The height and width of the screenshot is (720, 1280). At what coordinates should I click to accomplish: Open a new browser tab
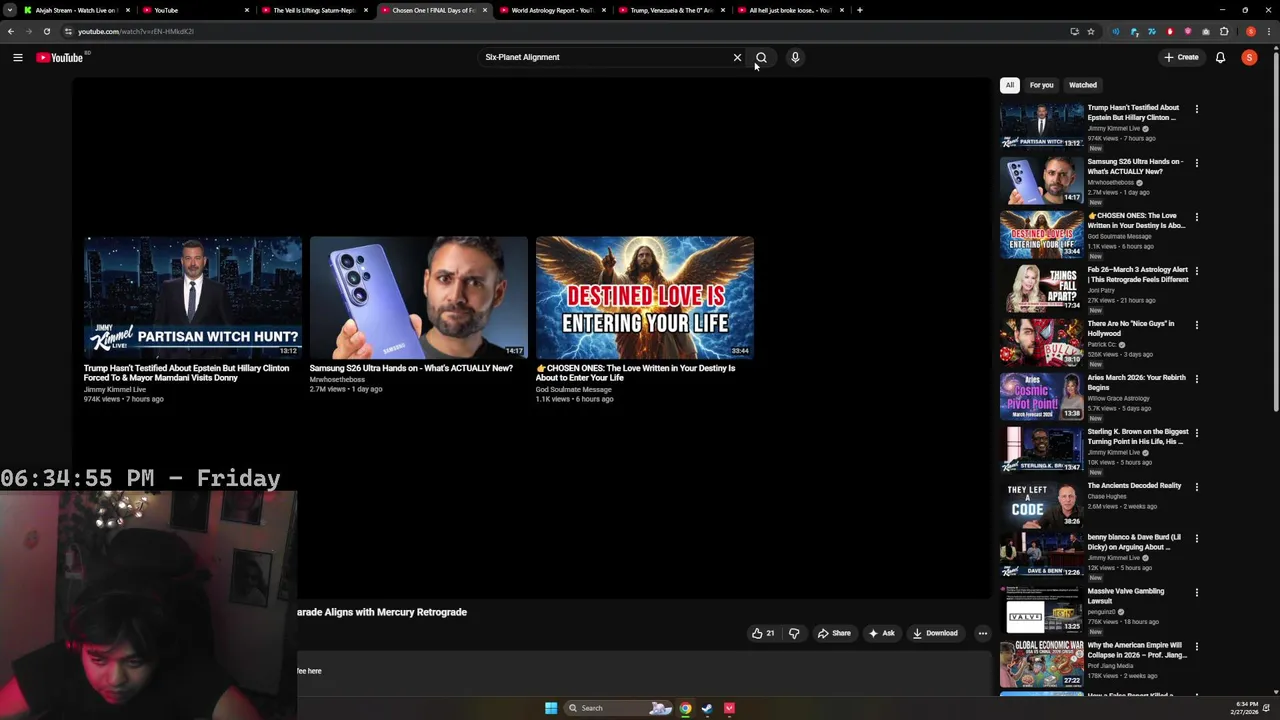click(860, 10)
